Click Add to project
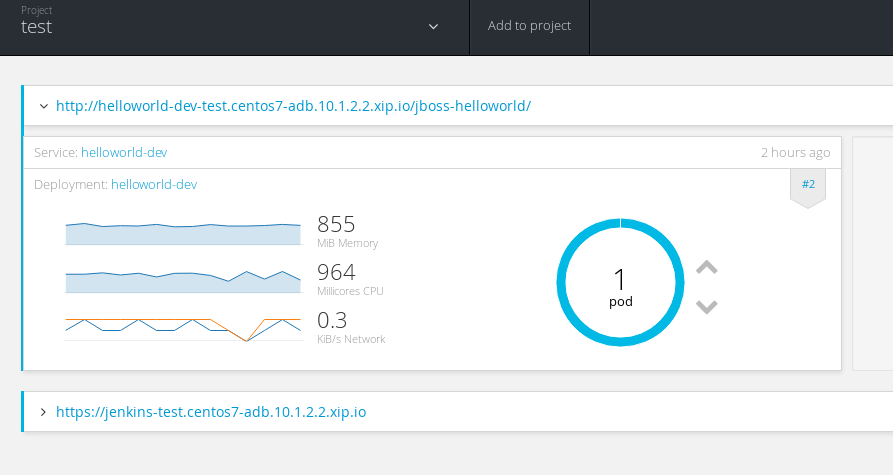Viewport: 893px width, 475px height. point(529,26)
